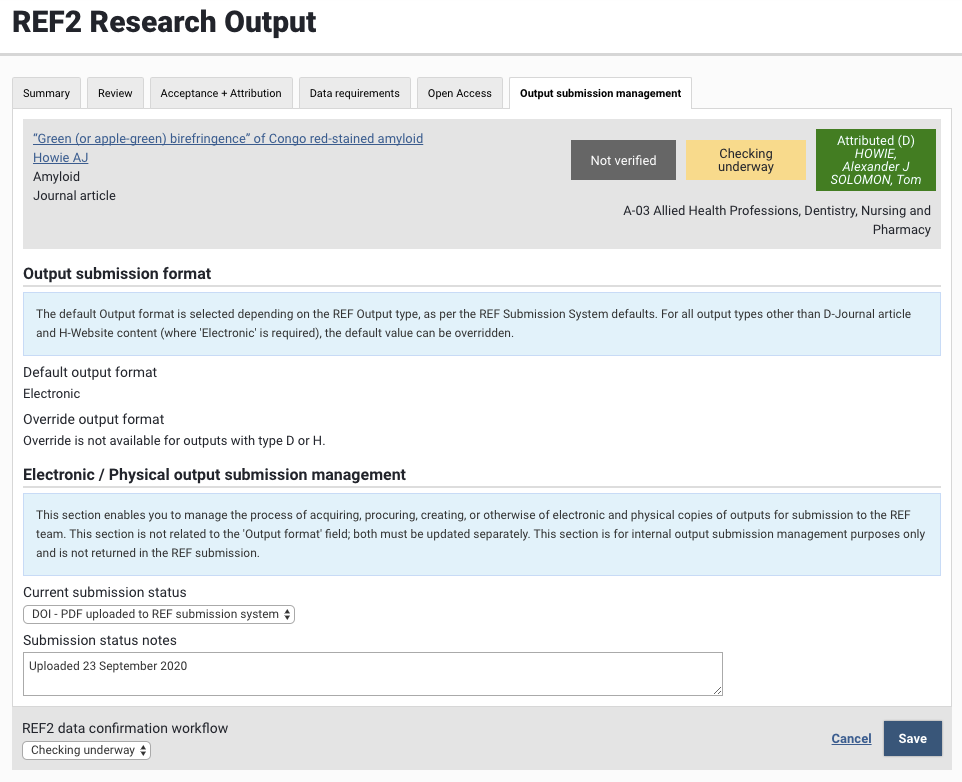The image size is (962, 782).
Task: Select the Data requirements tab
Action: tap(354, 93)
